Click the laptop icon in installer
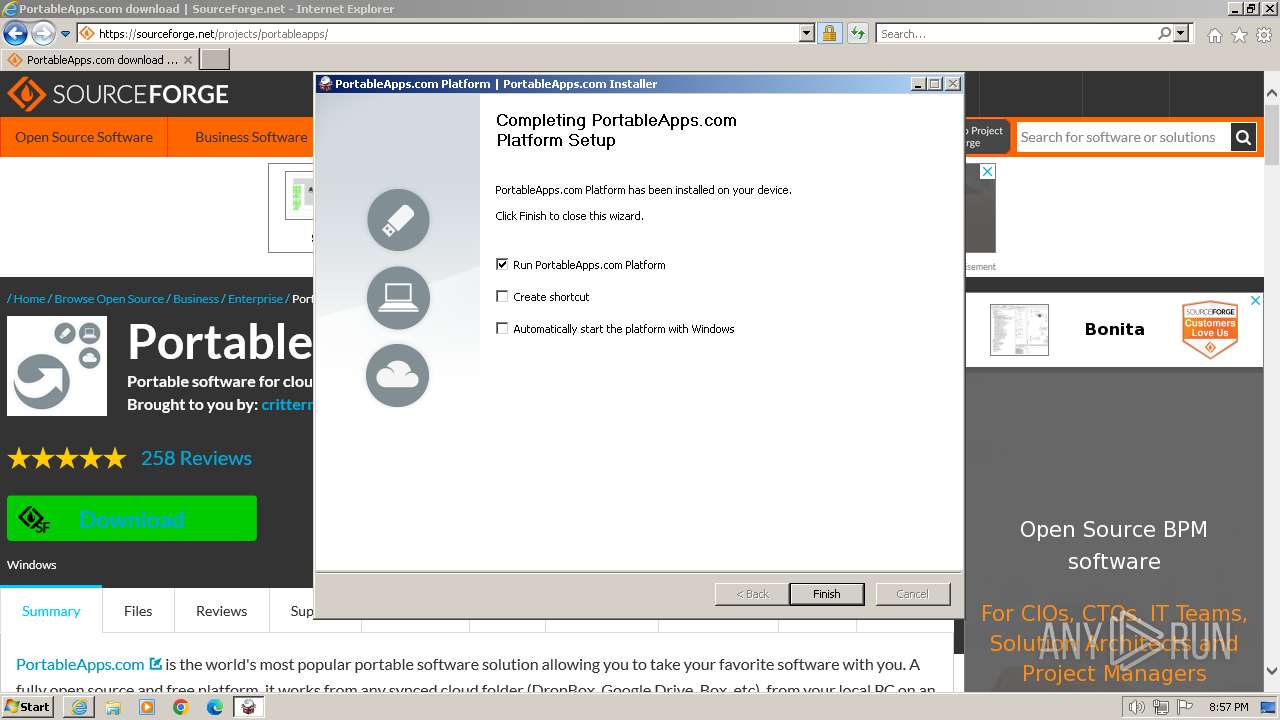 pyautogui.click(x=398, y=297)
